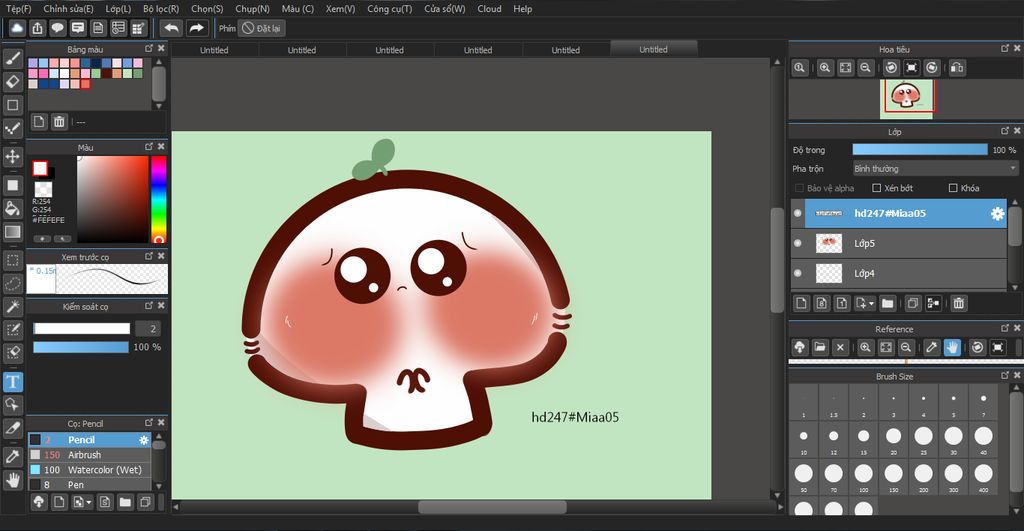Select the rectangular Select tool
Screen dimensions: 1024x531
(x=12, y=260)
